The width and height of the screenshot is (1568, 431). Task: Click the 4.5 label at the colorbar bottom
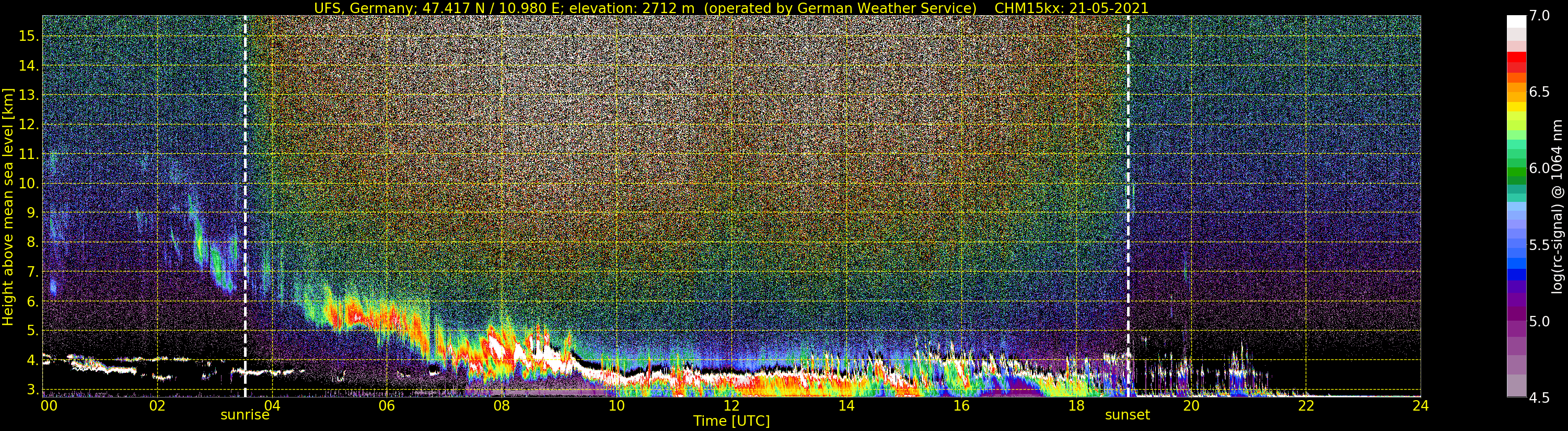[1539, 398]
